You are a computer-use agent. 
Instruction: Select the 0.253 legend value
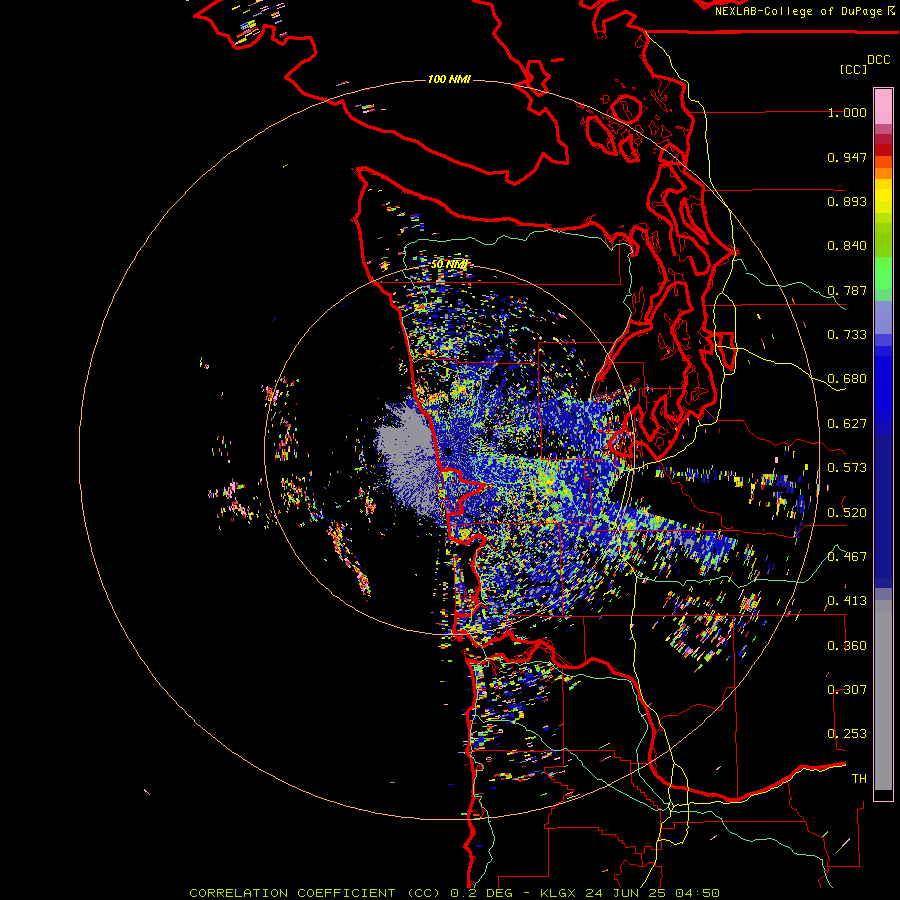tap(847, 734)
